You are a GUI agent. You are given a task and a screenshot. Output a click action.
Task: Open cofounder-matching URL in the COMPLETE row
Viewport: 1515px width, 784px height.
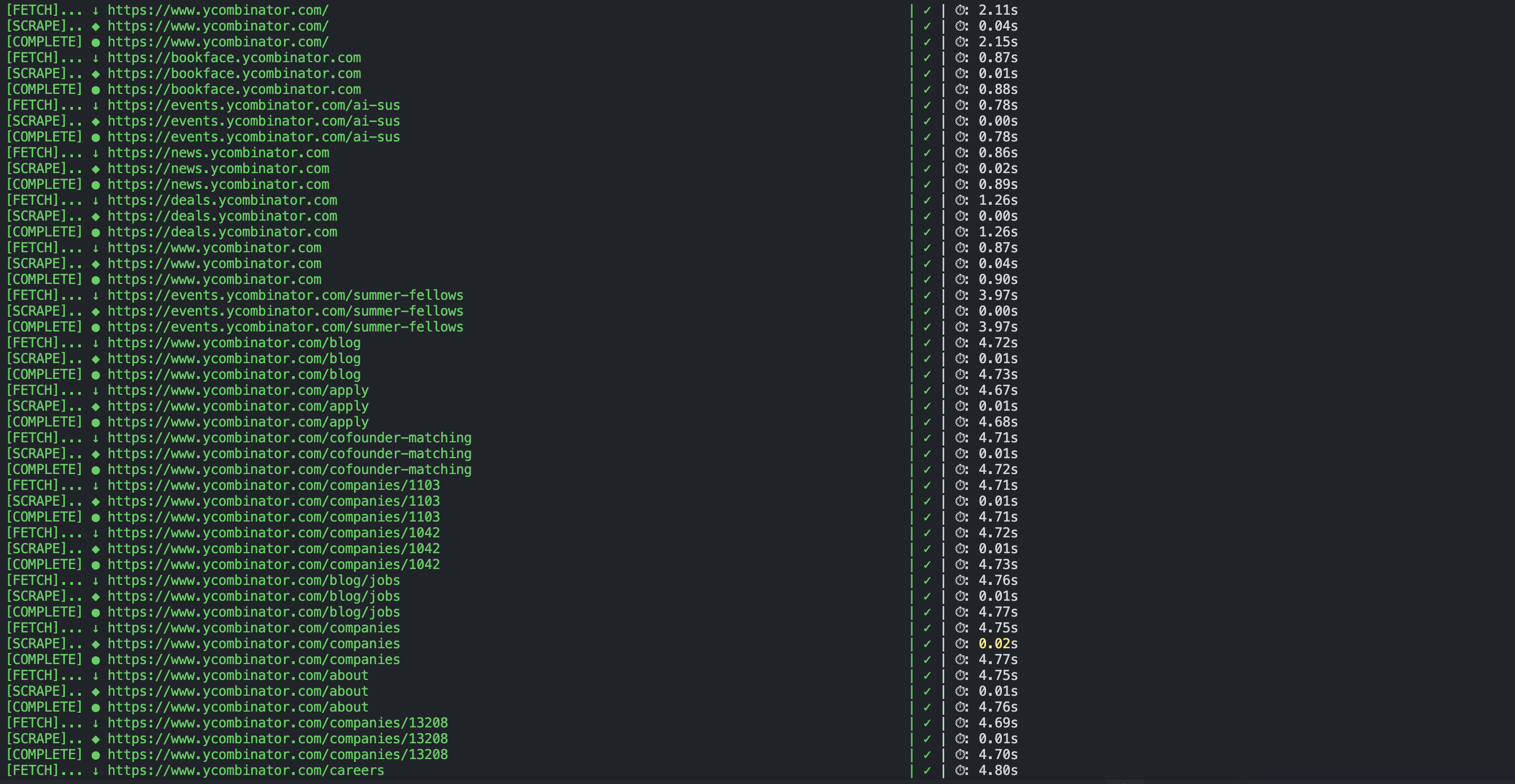click(x=289, y=470)
